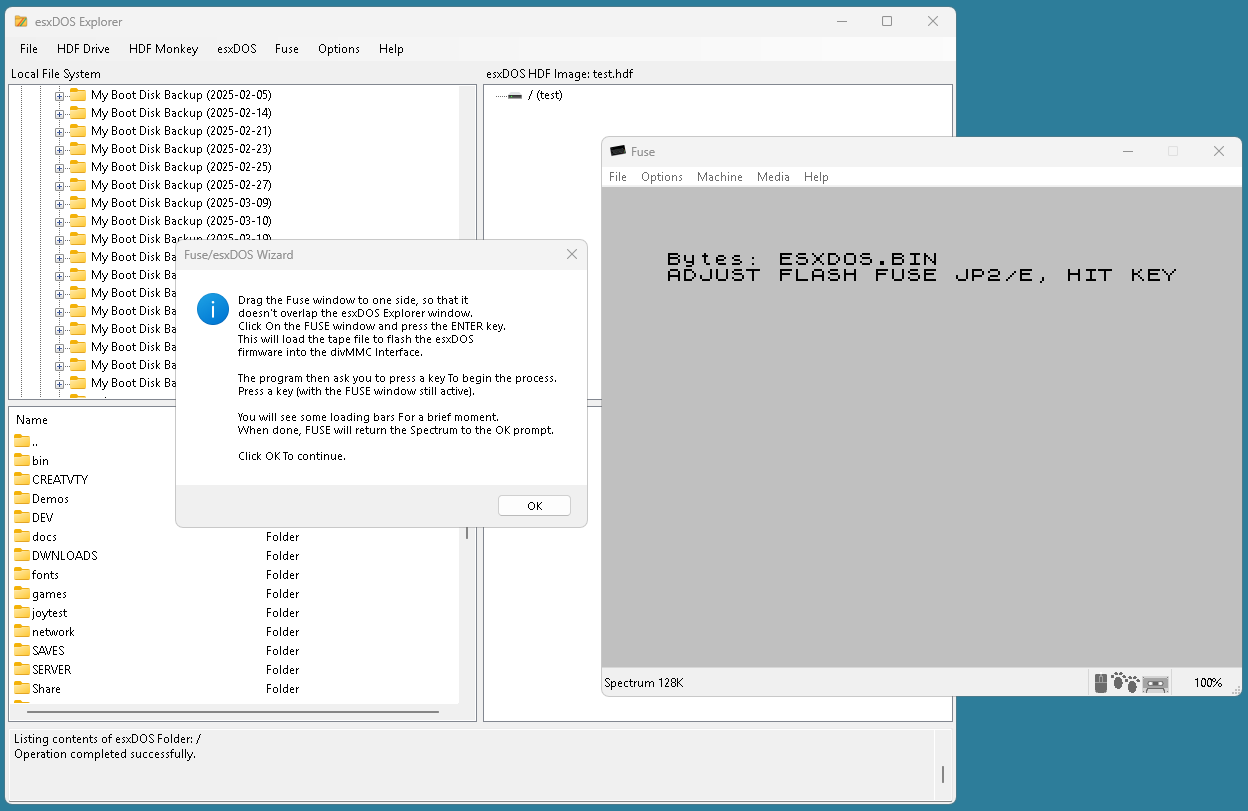The image size is (1248, 811).
Task: Click the folder icon next to fonts
Action: [x=22, y=574]
